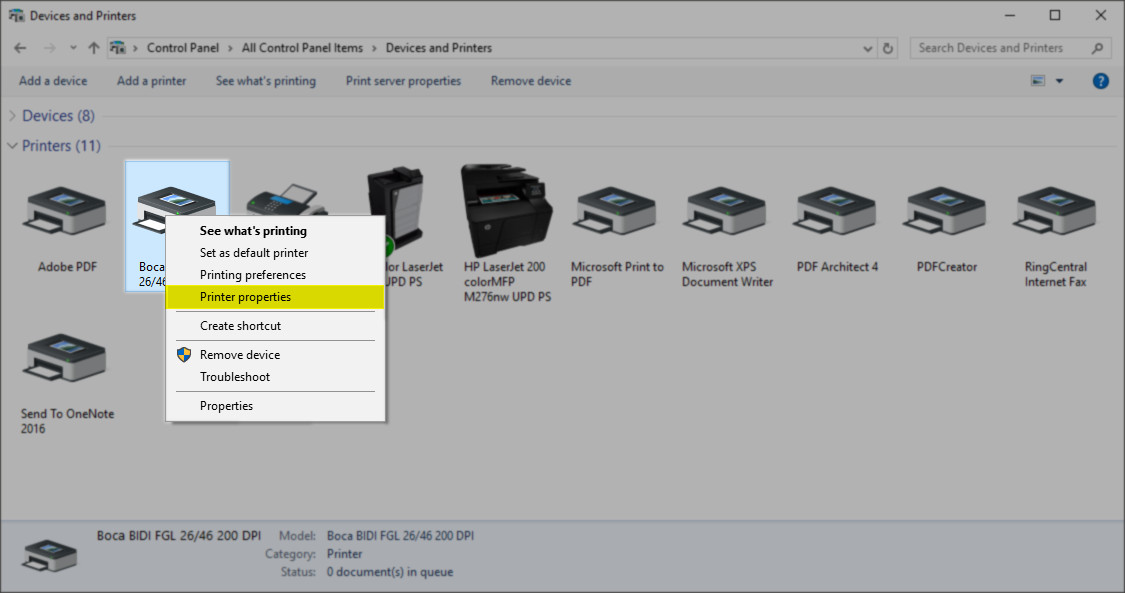1125x593 pixels.
Task: Click '0 document(s) in queue' status text
Action: point(390,572)
